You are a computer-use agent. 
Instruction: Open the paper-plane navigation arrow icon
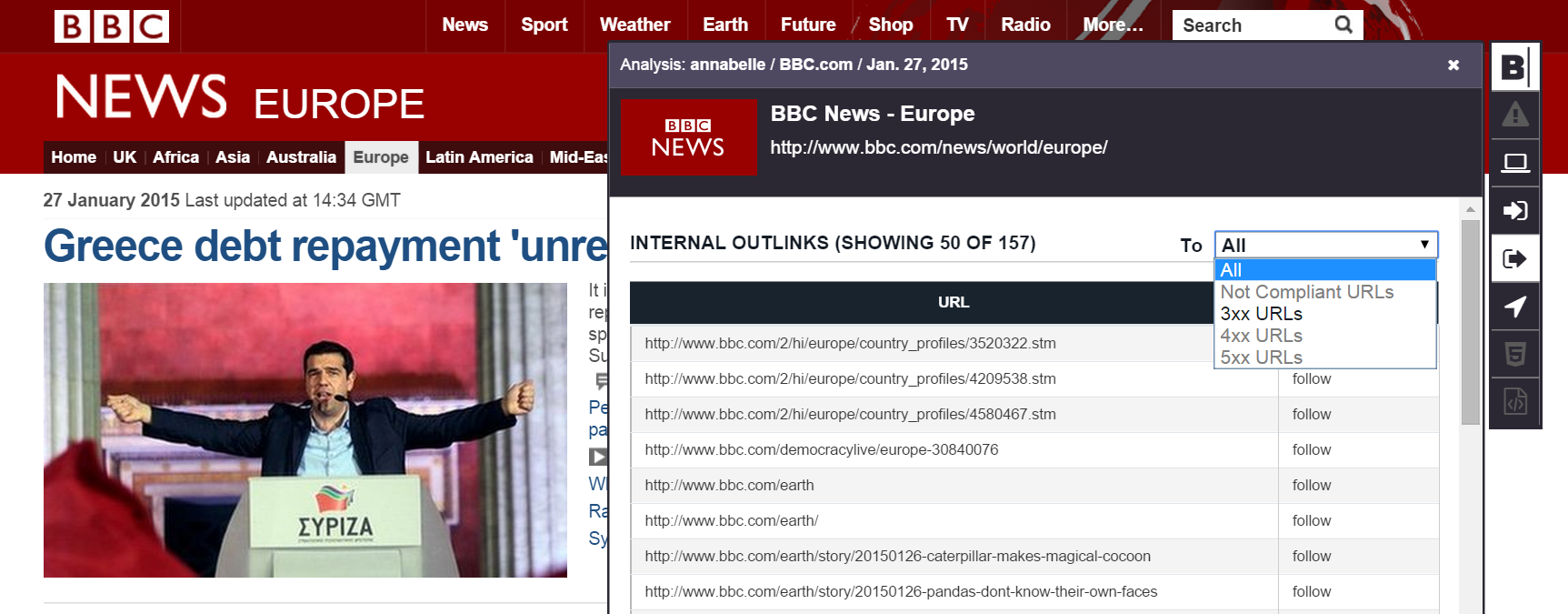[x=1514, y=307]
